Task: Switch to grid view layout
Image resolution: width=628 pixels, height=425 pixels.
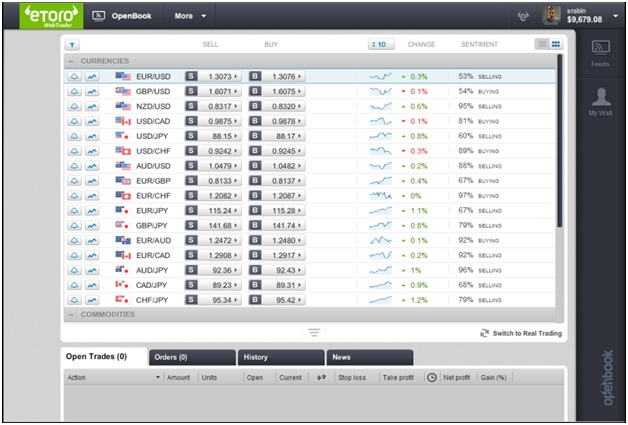Action: pyautogui.click(x=556, y=44)
